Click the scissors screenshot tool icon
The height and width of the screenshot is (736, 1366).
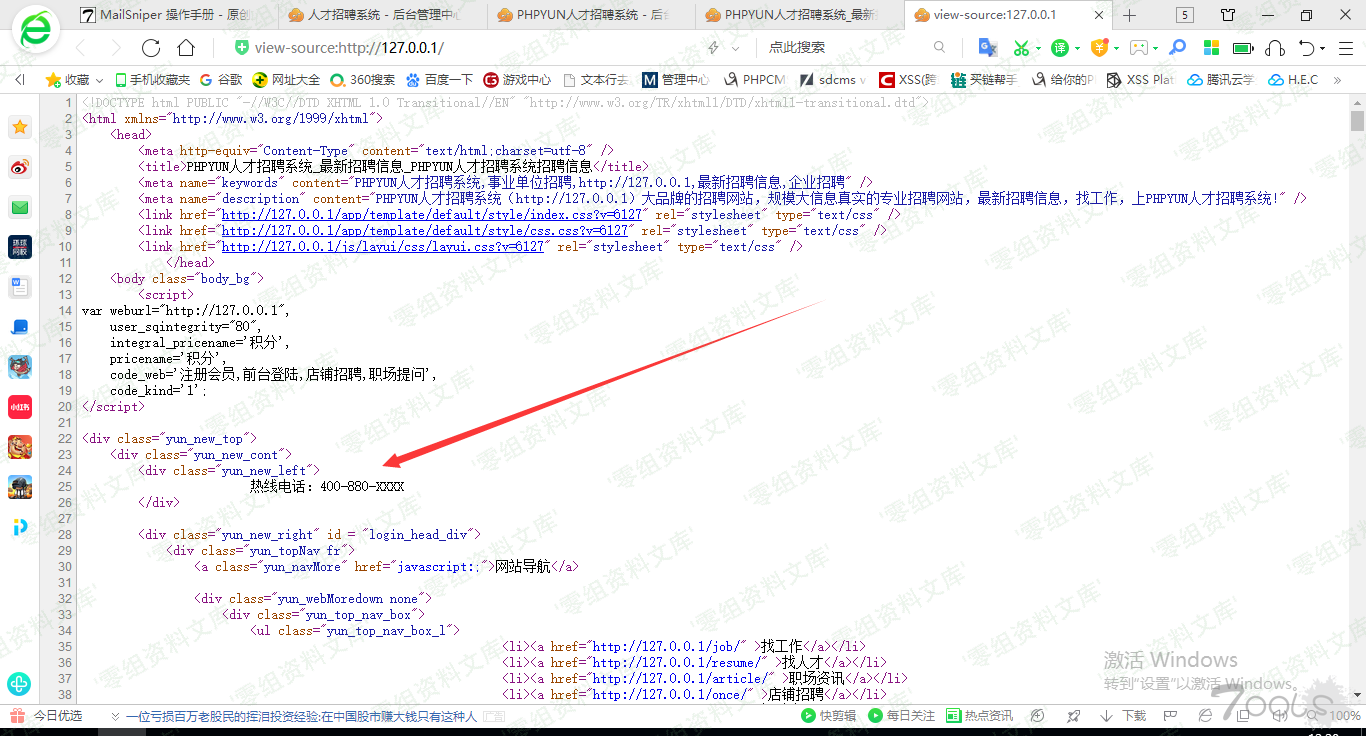1020,48
